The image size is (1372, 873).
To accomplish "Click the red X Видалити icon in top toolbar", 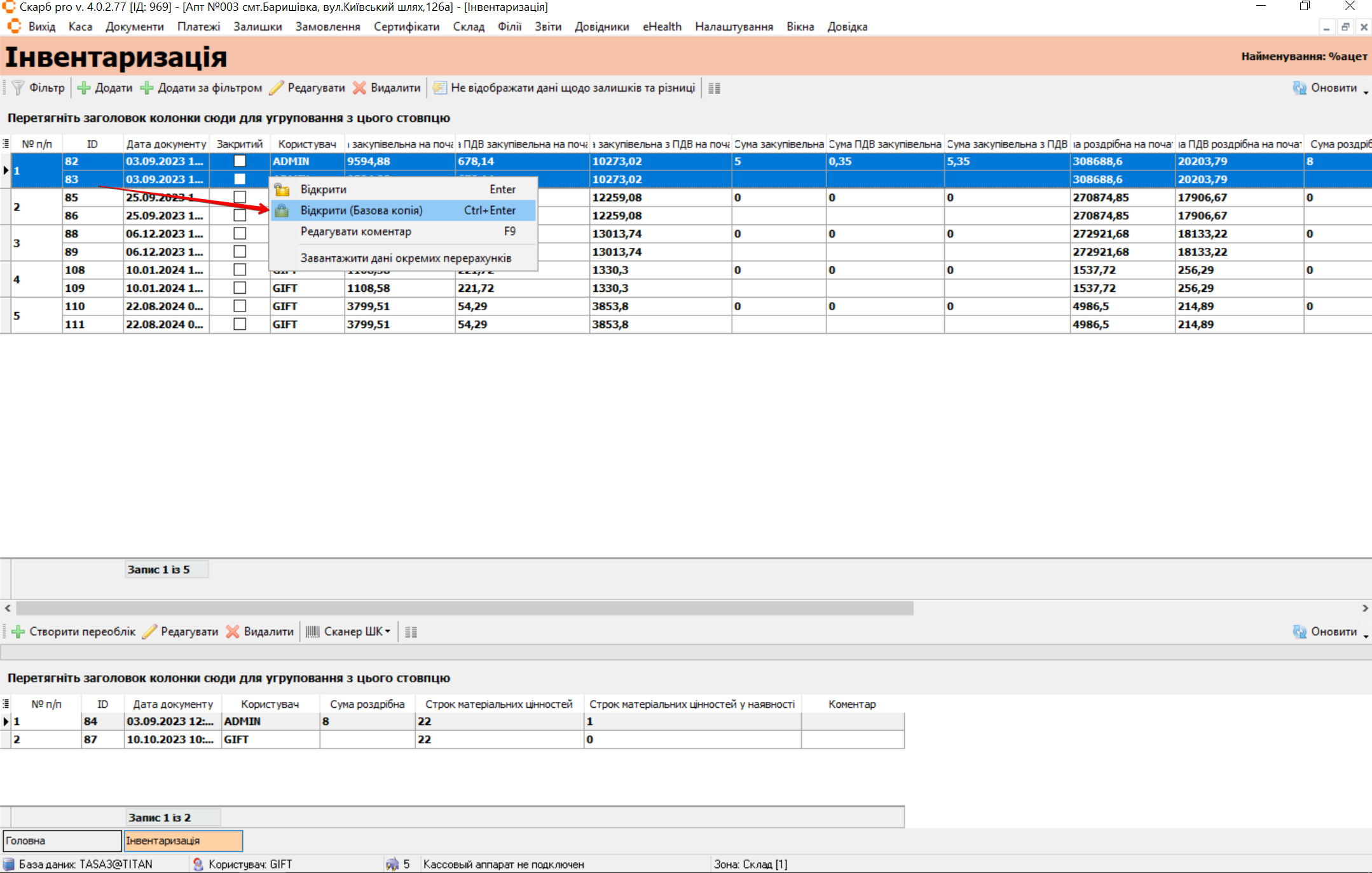I will (x=360, y=88).
